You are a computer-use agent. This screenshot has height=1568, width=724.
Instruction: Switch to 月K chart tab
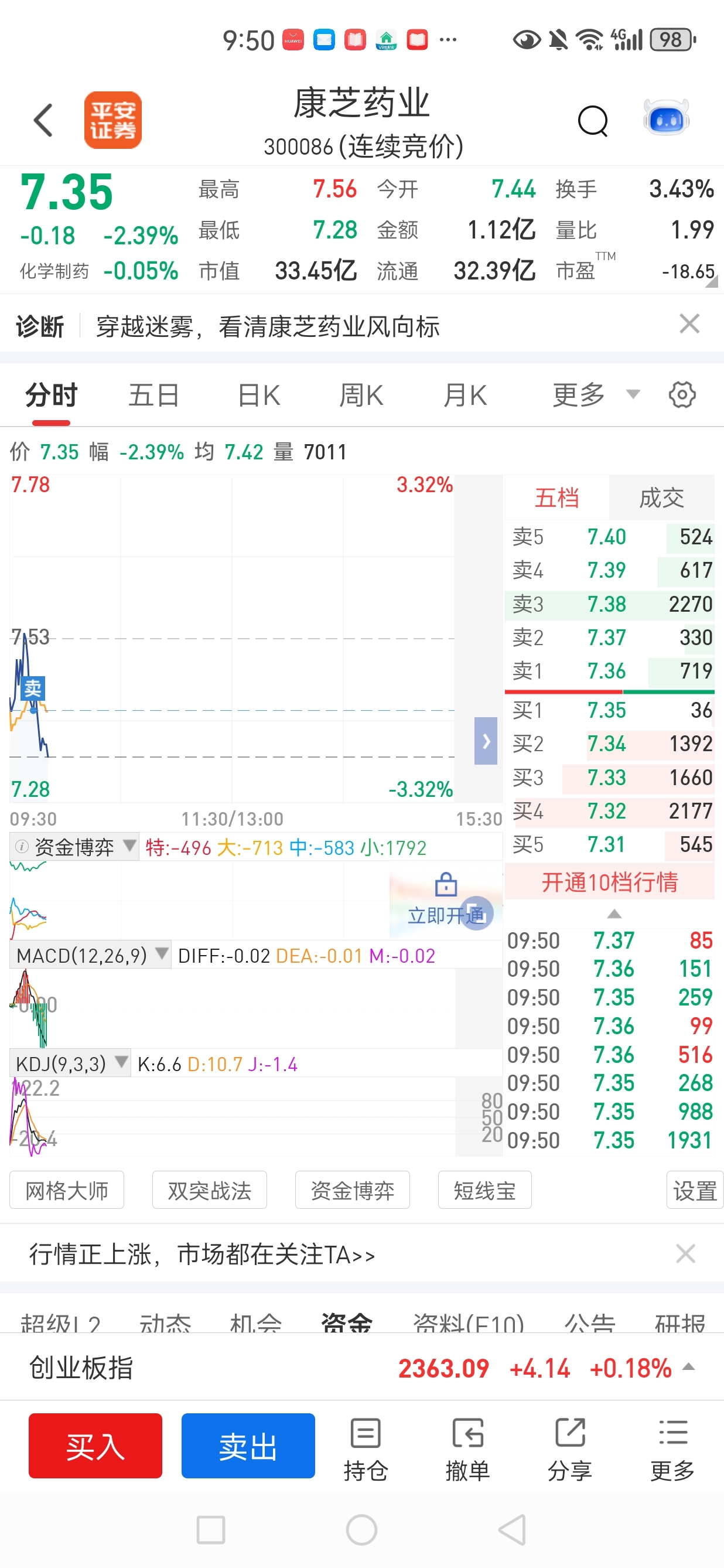tap(465, 396)
